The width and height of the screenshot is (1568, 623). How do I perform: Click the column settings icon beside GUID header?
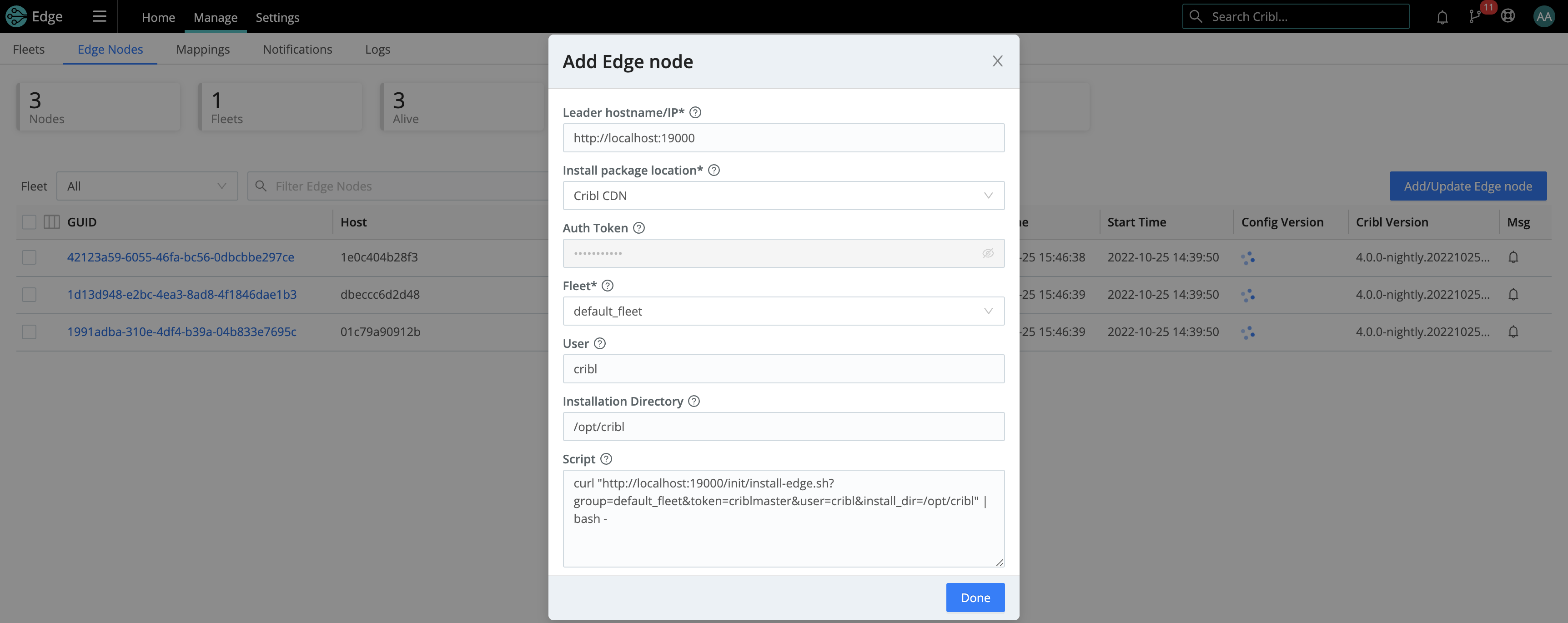click(x=51, y=222)
